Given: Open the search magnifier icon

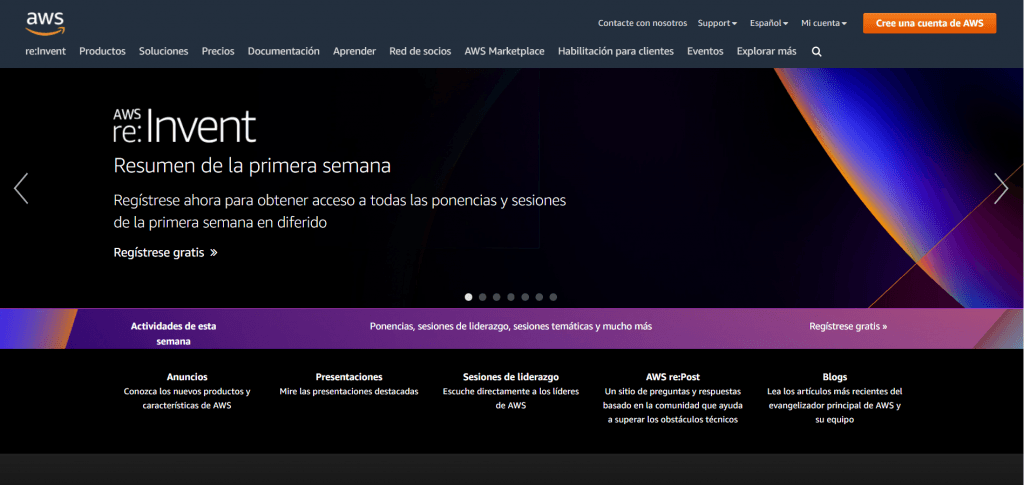Looking at the screenshot, I should point(816,52).
